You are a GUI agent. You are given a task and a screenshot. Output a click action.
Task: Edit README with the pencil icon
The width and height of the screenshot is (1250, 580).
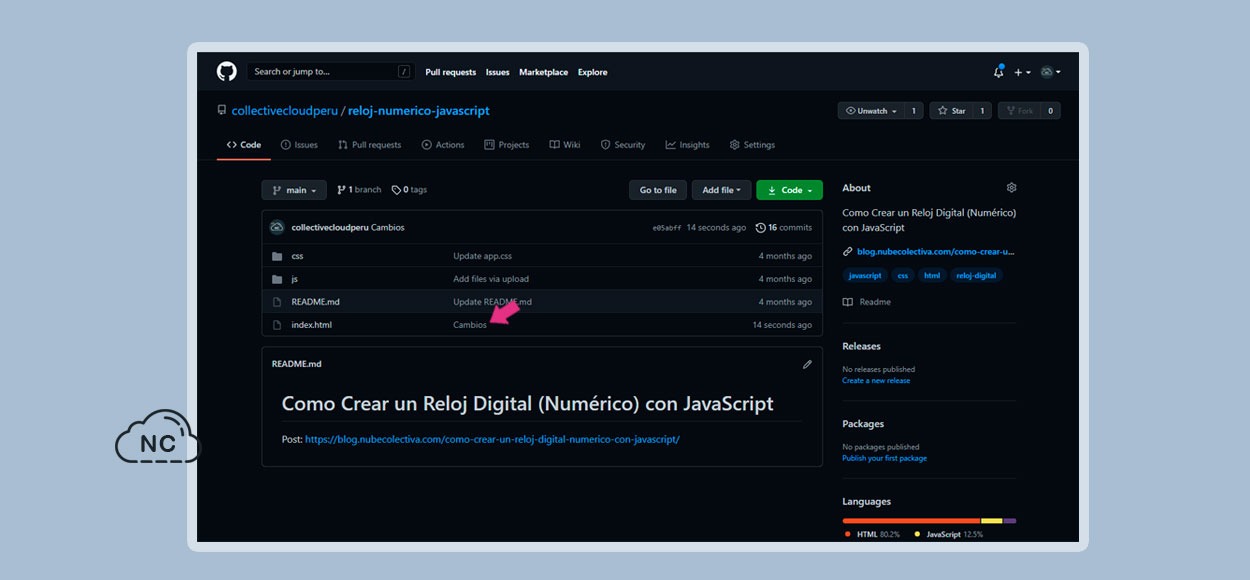point(807,364)
